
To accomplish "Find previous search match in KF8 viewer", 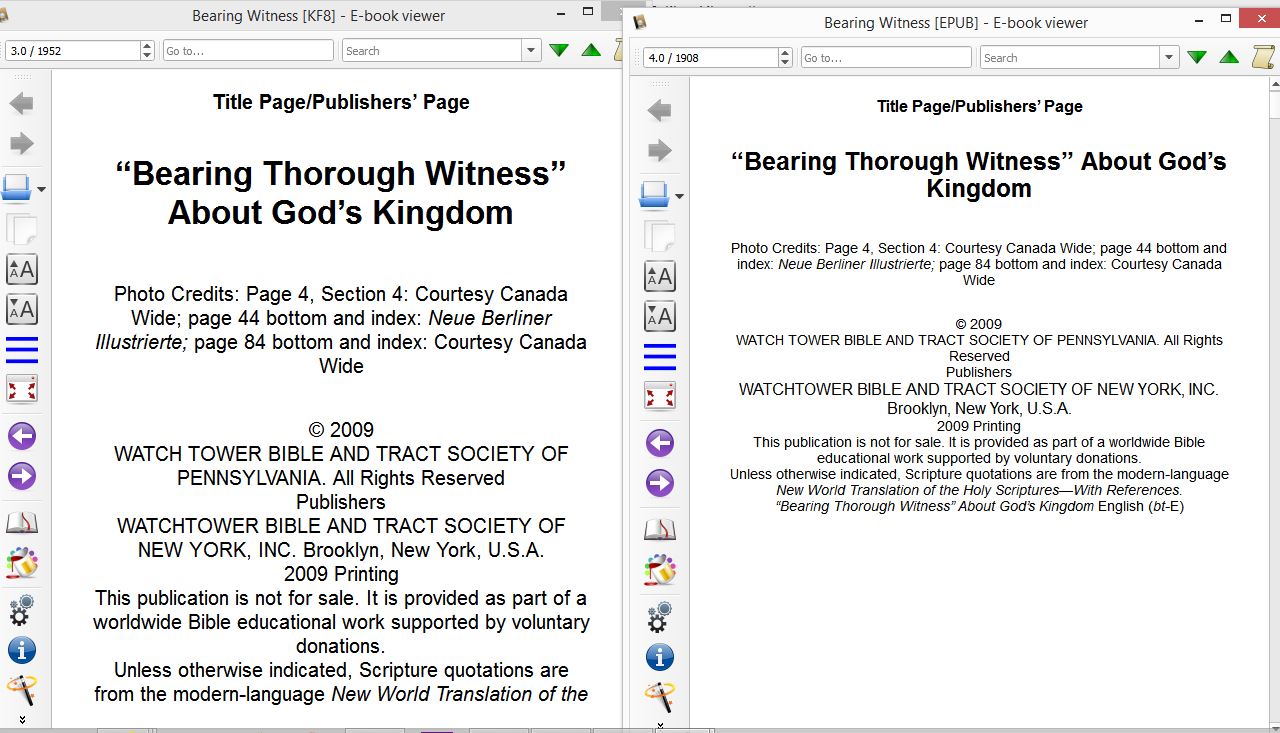I will tap(591, 51).
